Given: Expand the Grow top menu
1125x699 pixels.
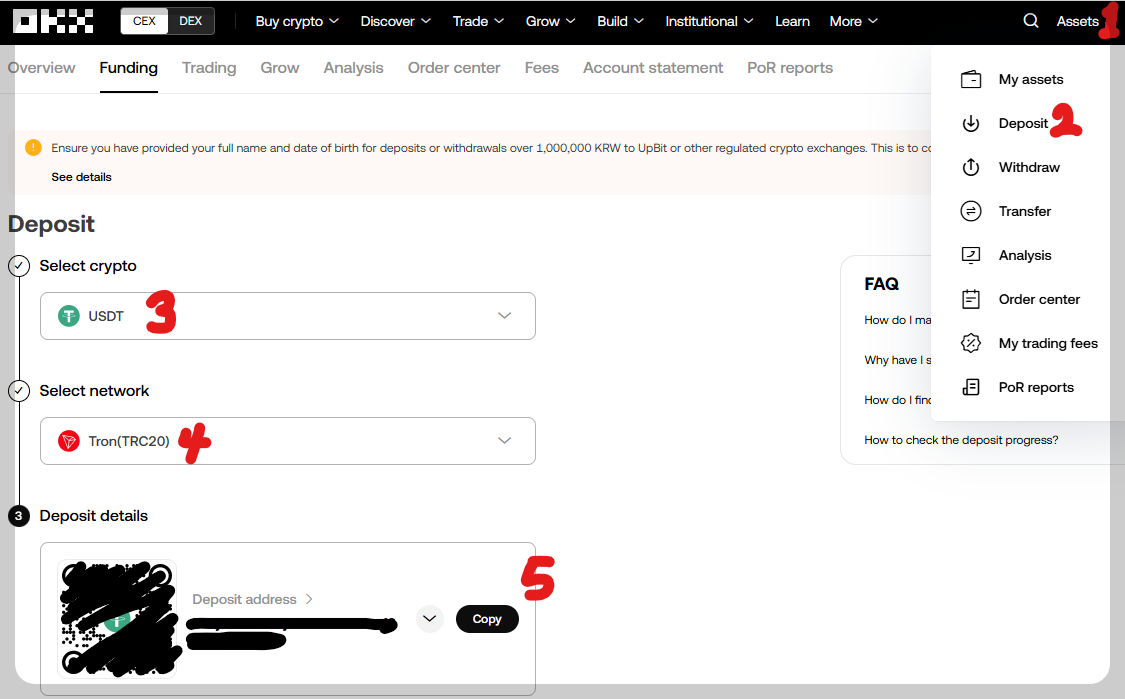Looking at the screenshot, I should pos(550,22).
